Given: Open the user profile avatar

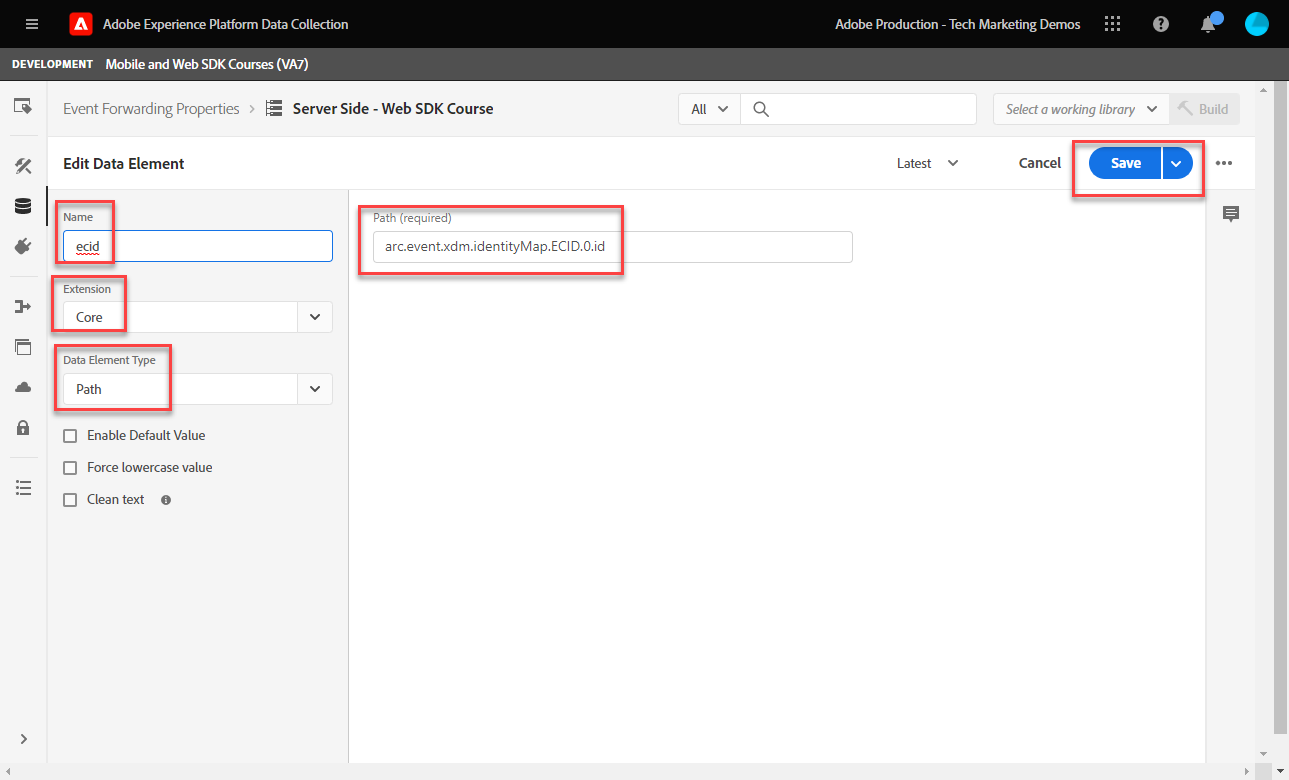Looking at the screenshot, I should click(x=1257, y=24).
